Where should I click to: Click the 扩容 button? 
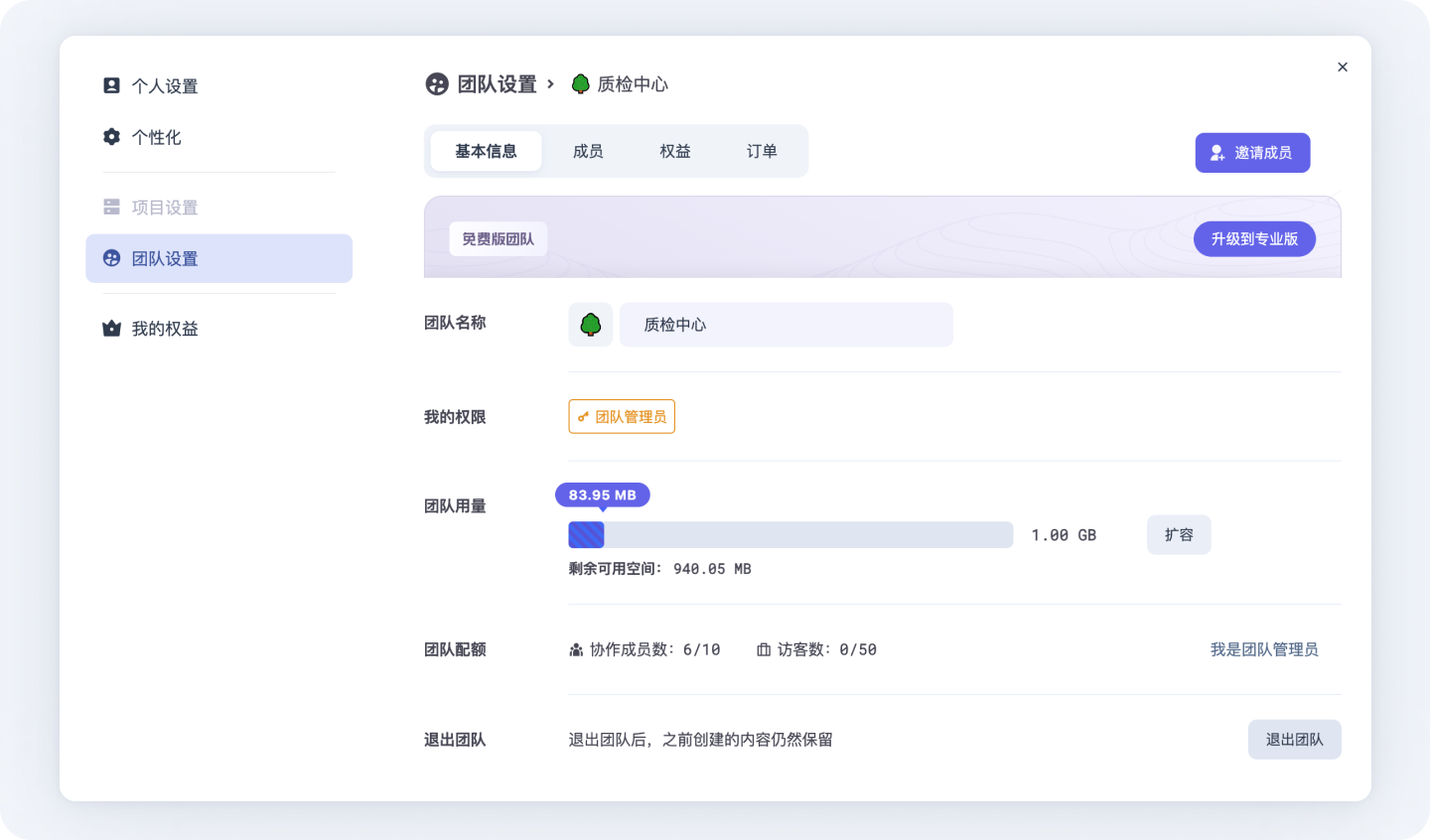point(1179,535)
